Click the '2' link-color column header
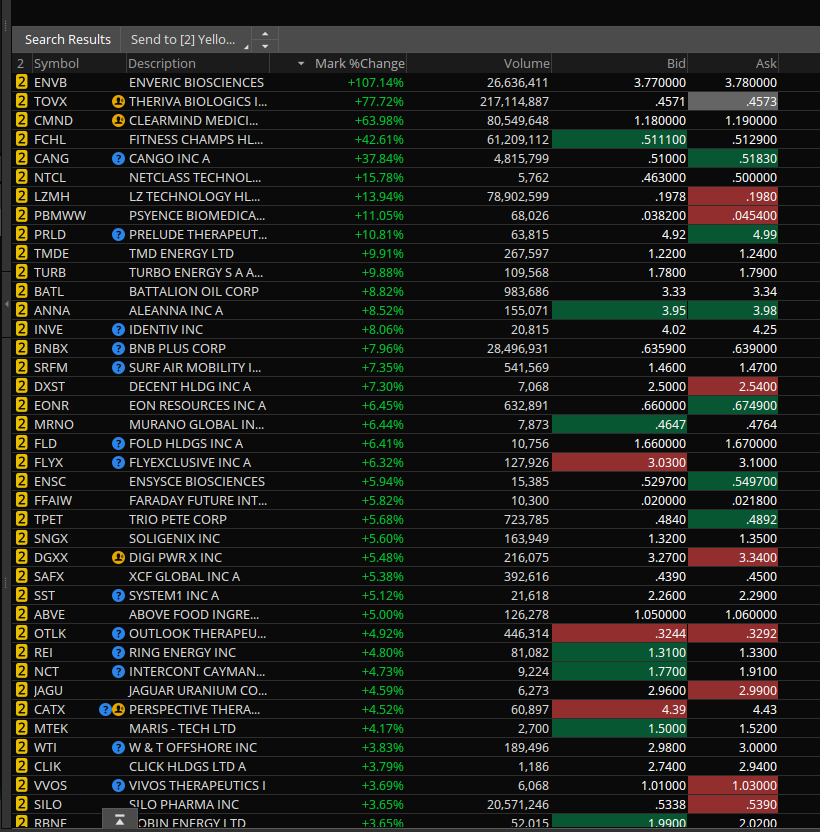The image size is (820, 832). pyautogui.click(x=21, y=64)
